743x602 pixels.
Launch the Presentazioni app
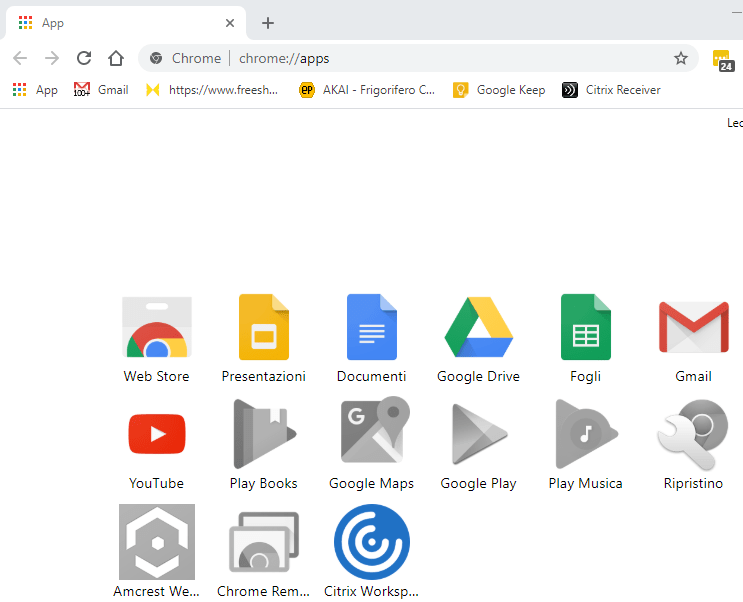pyautogui.click(x=264, y=327)
